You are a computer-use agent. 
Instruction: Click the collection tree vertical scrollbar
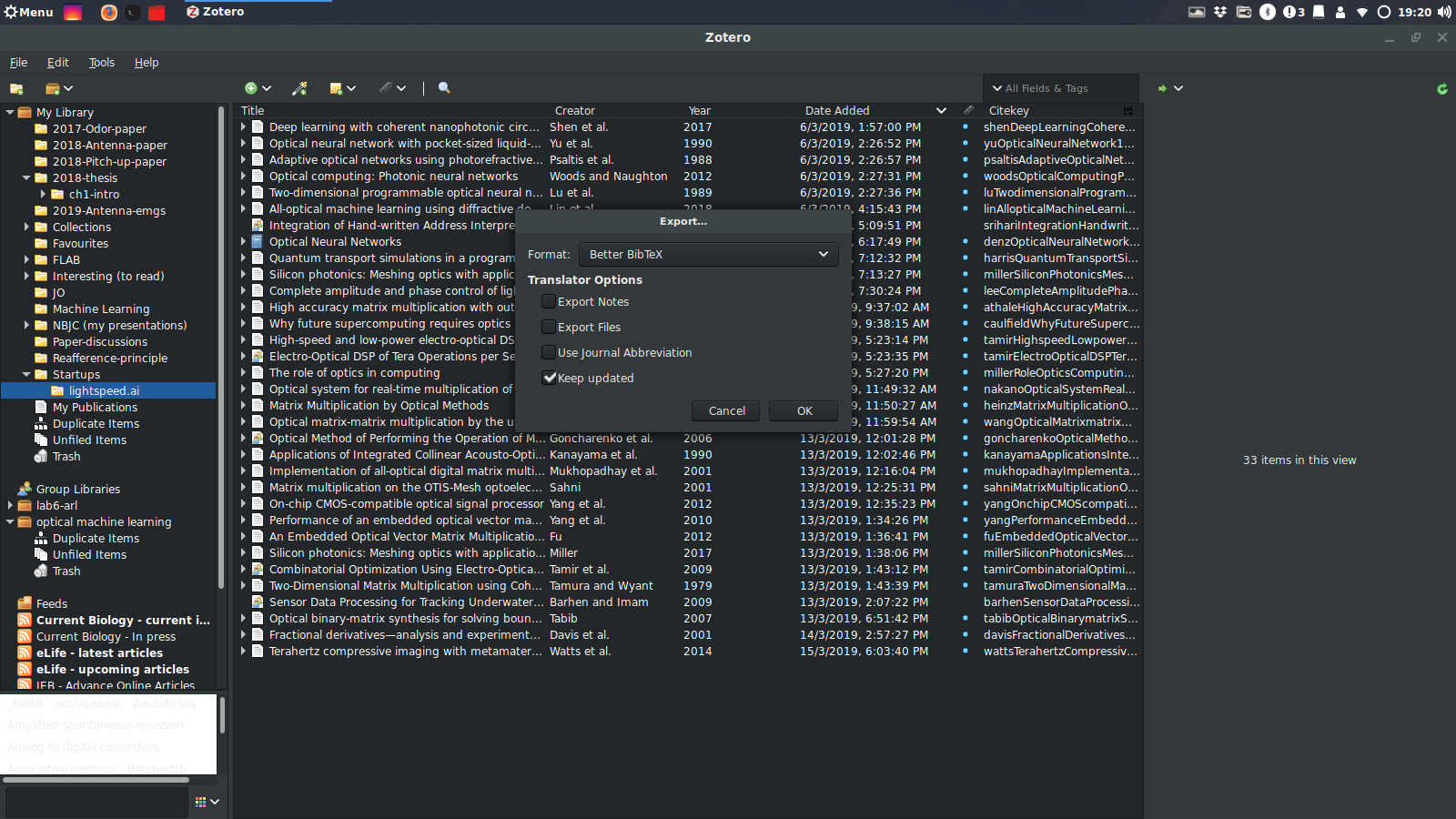[221, 346]
